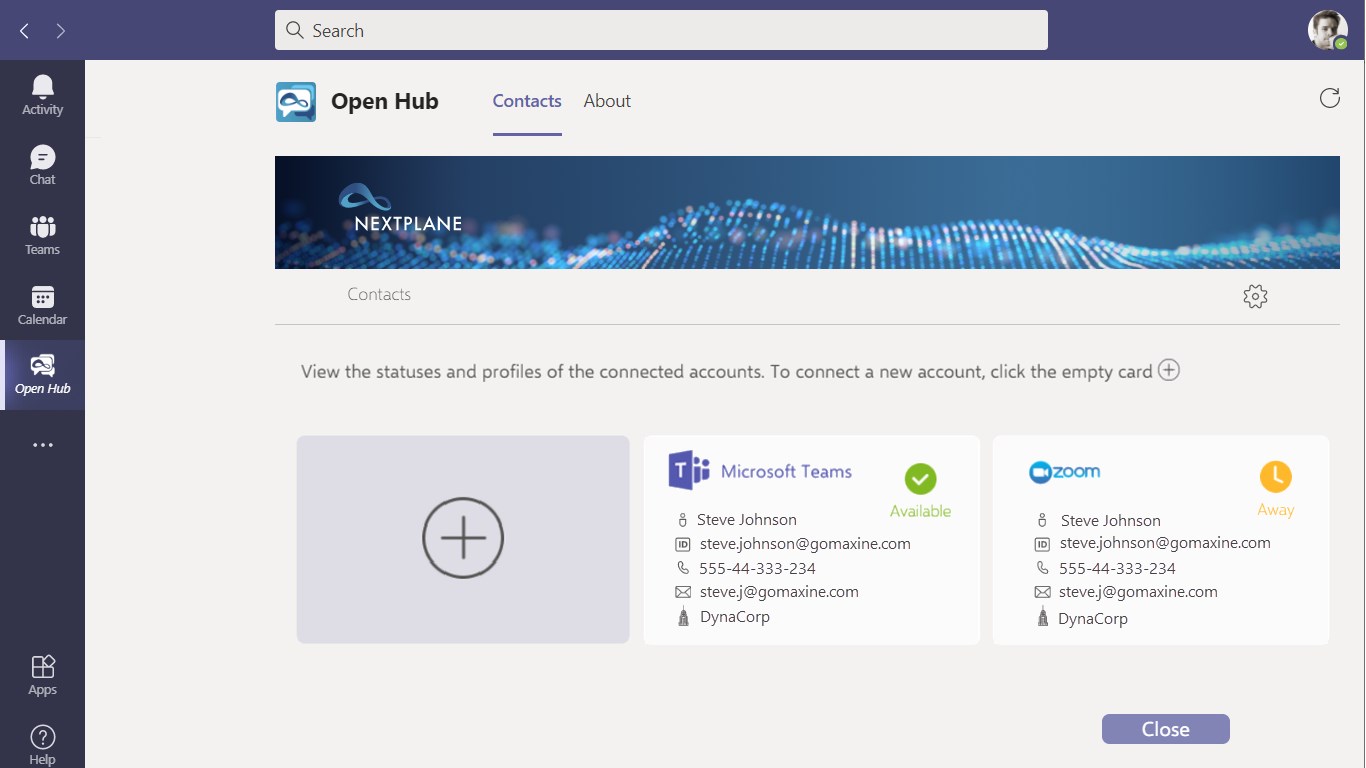Close the Open Hub panel
Screen dimensions: 1366x768
click(1165, 729)
